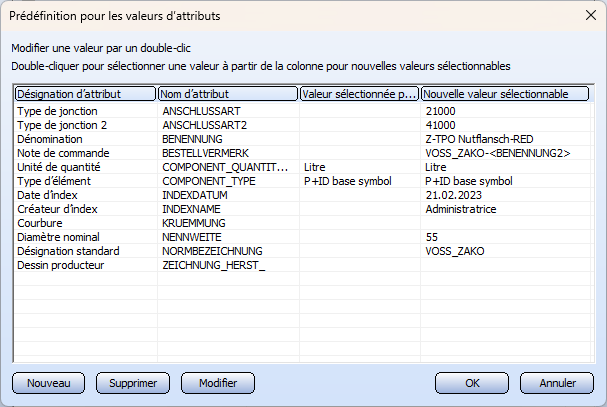Click the nominal diameter value 55
The image size is (607, 407).
point(432,237)
